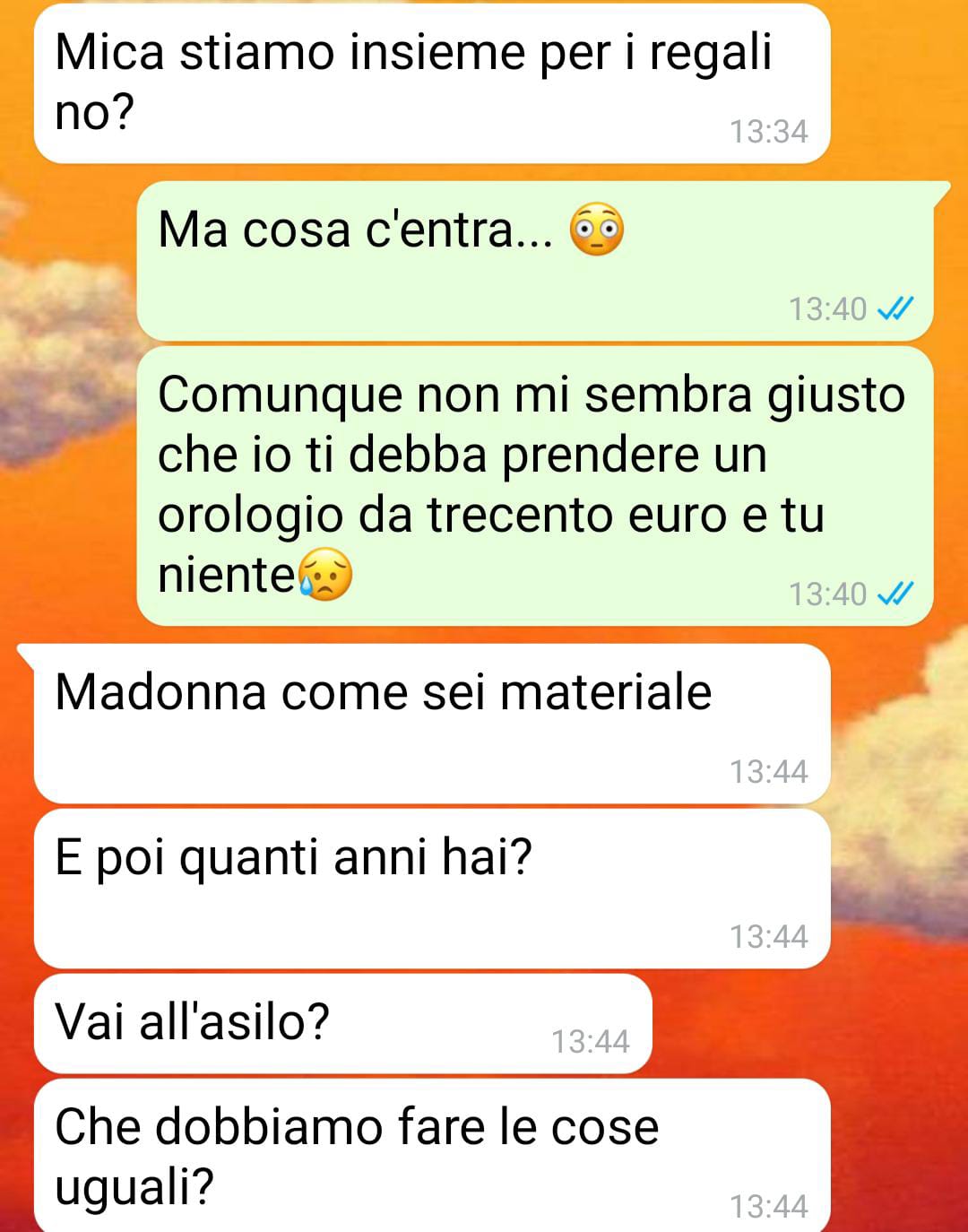This screenshot has height=1232, width=968.
Task: Select the 'Comunque non mi sembra giusto' message
Action: [x=535, y=485]
